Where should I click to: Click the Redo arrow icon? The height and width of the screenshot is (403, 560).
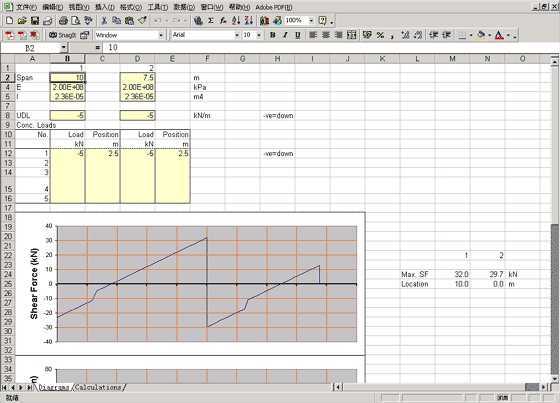click(x=176, y=21)
